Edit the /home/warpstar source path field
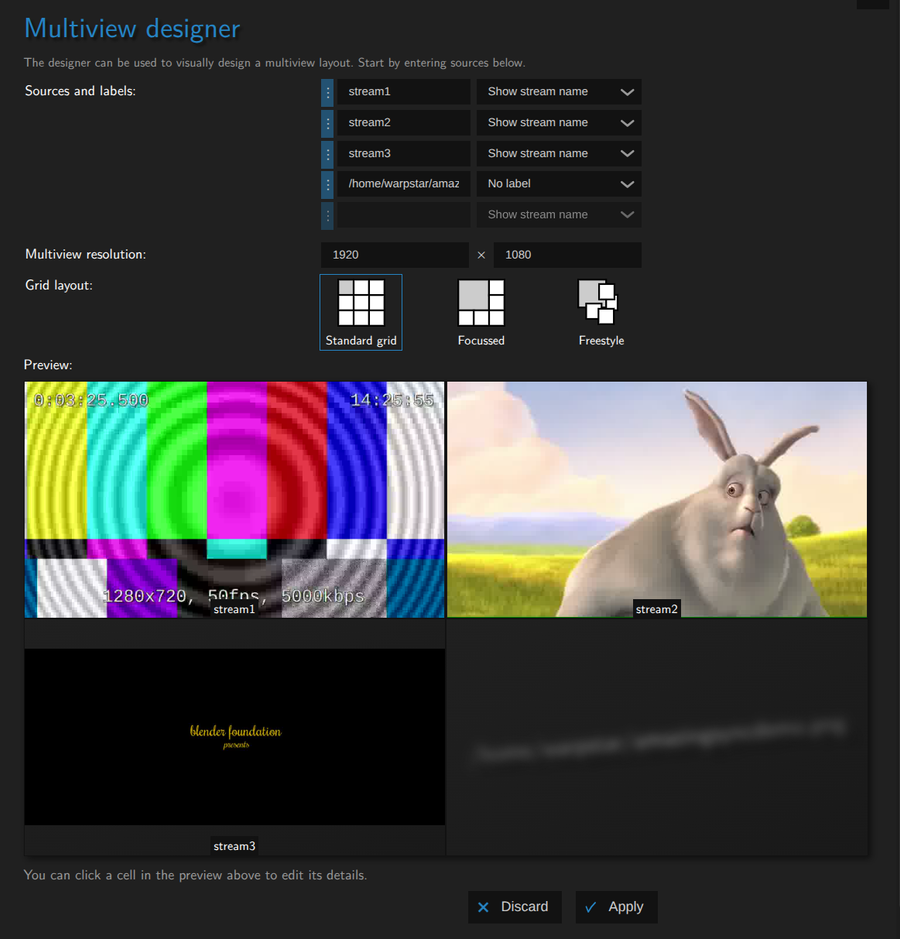The height and width of the screenshot is (939, 900). point(403,184)
